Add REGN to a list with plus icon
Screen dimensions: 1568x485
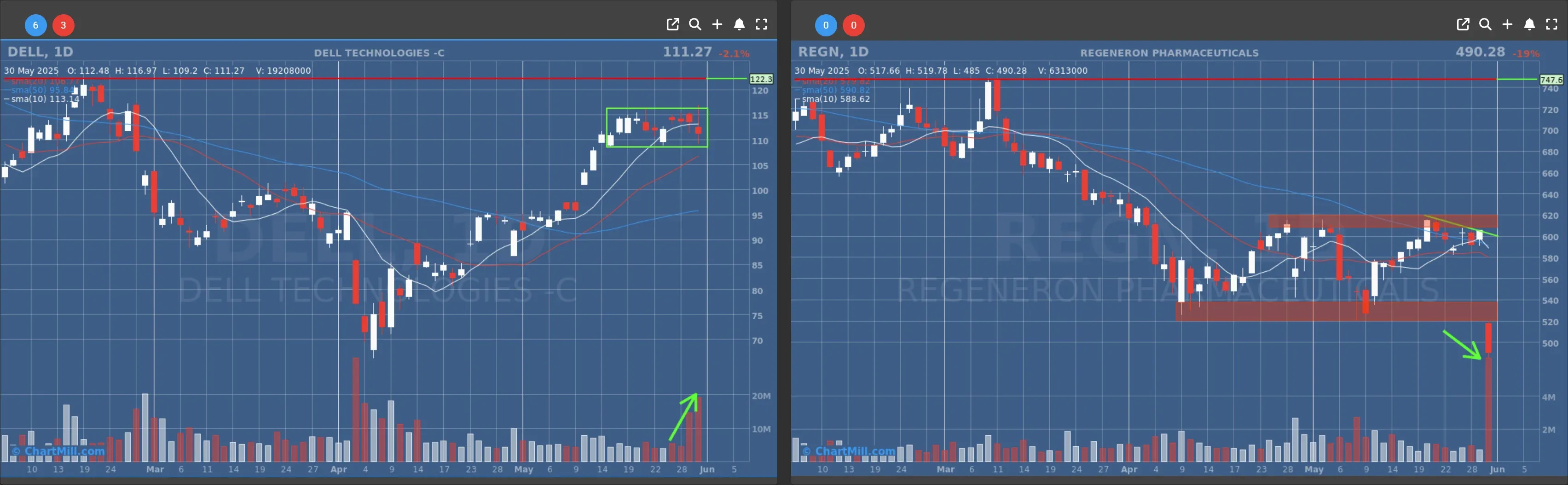[x=1507, y=24]
